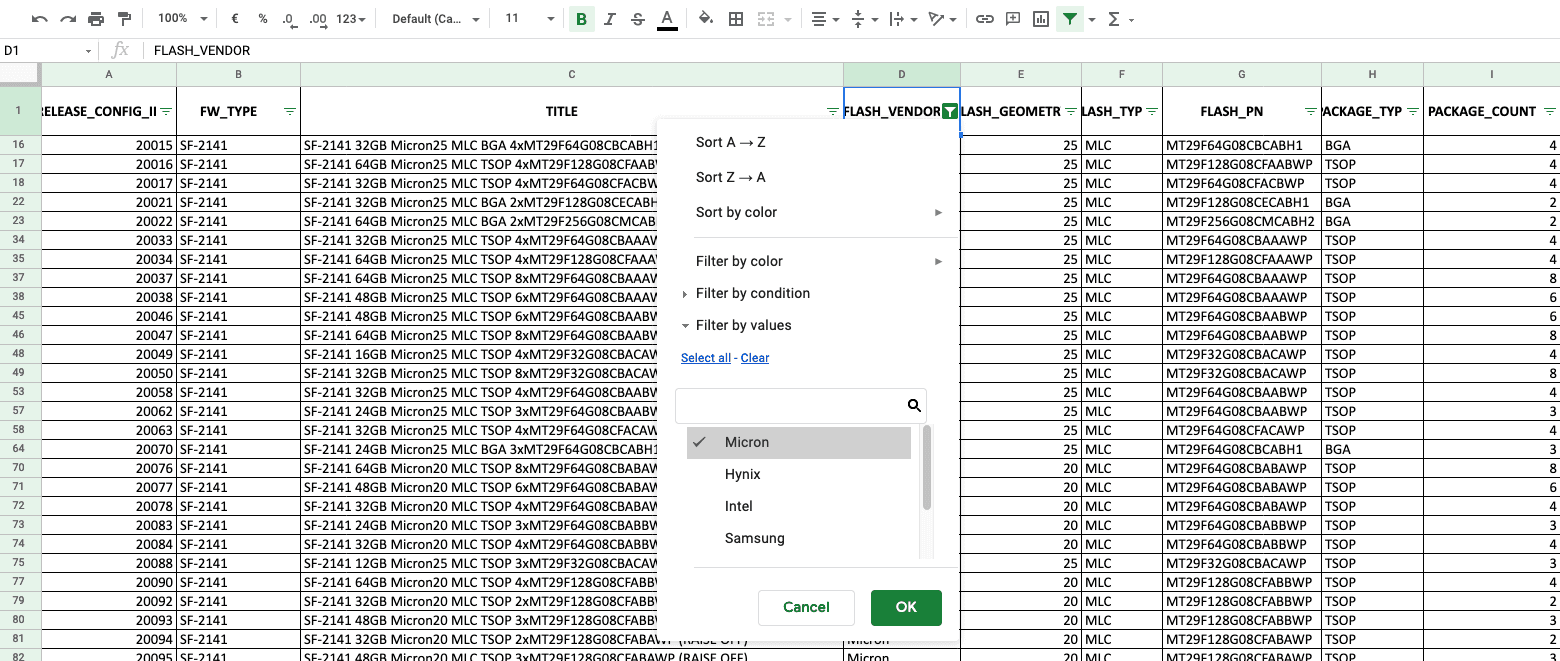Open the Sort by color submenu

pyautogui.click(x=738, y=212)
